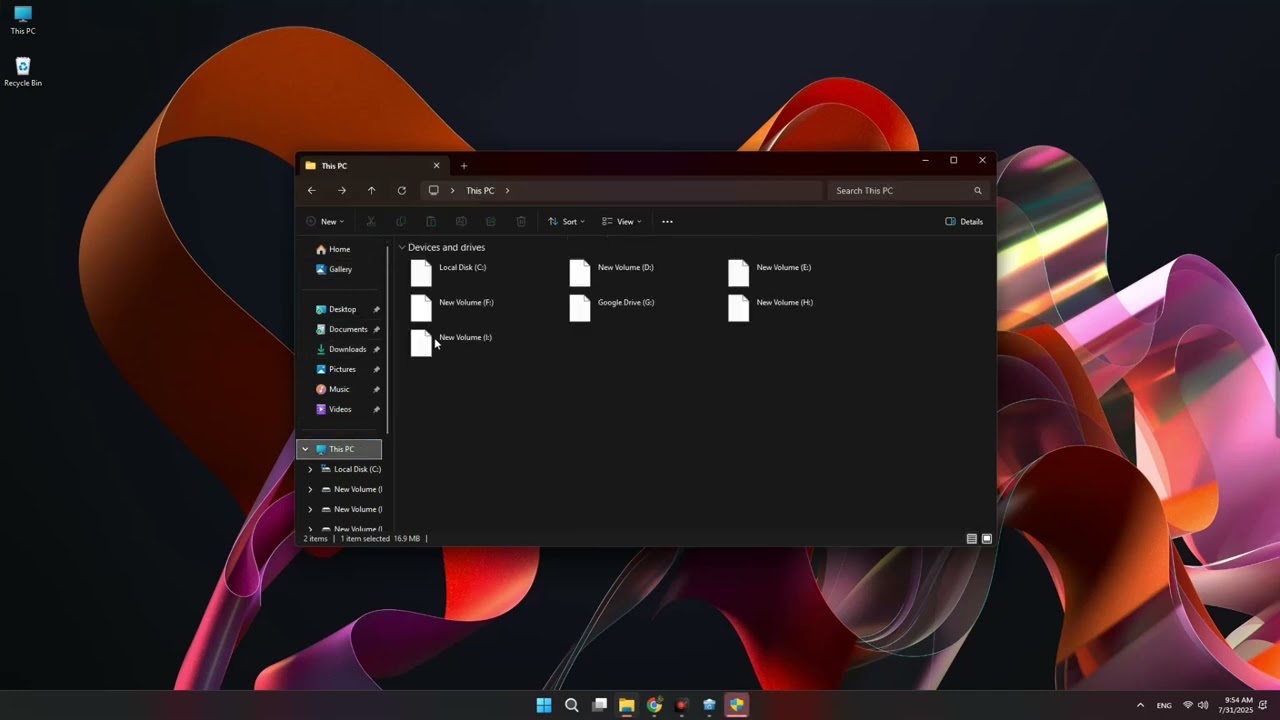Go forward using the Forward arrow

pos(342,190)
